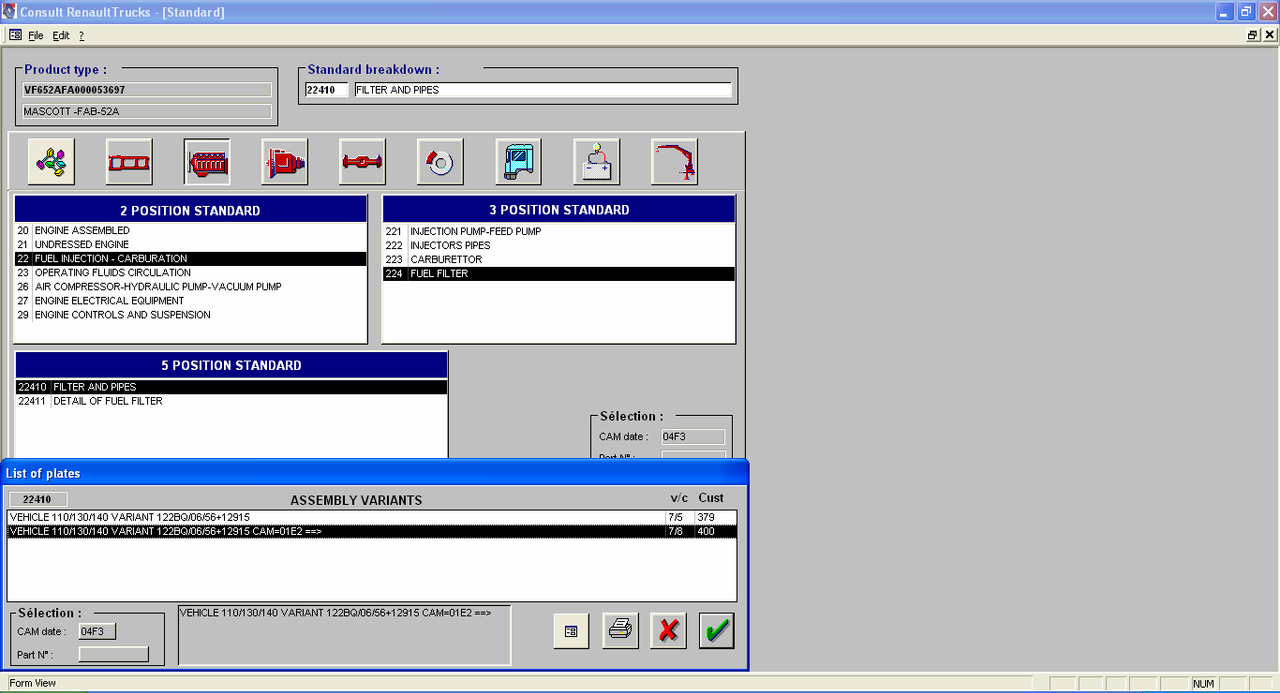
Task: Open the Edit menu
Action: point(61,35)
